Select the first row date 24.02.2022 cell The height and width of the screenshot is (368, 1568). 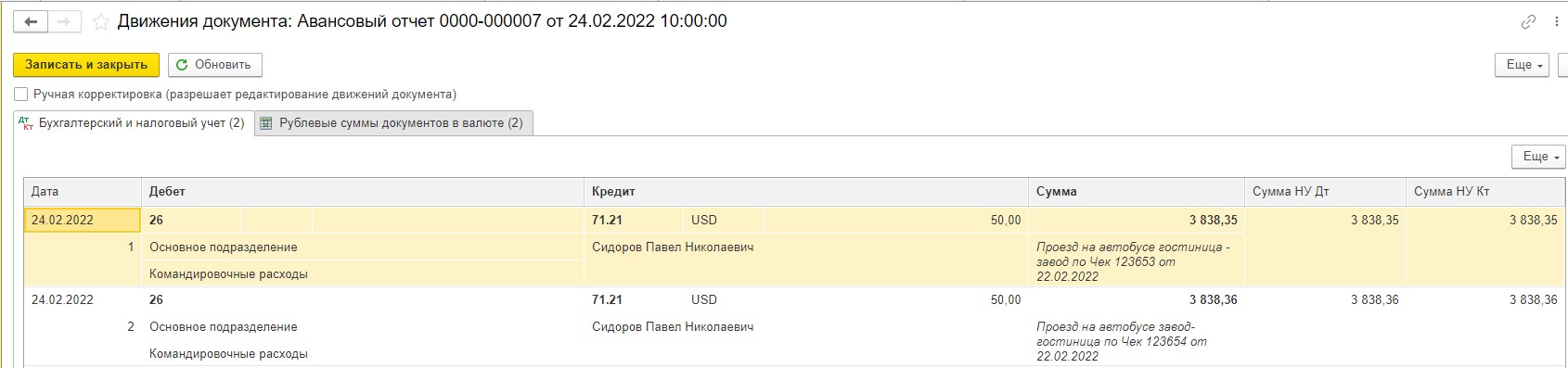point(83,221)
